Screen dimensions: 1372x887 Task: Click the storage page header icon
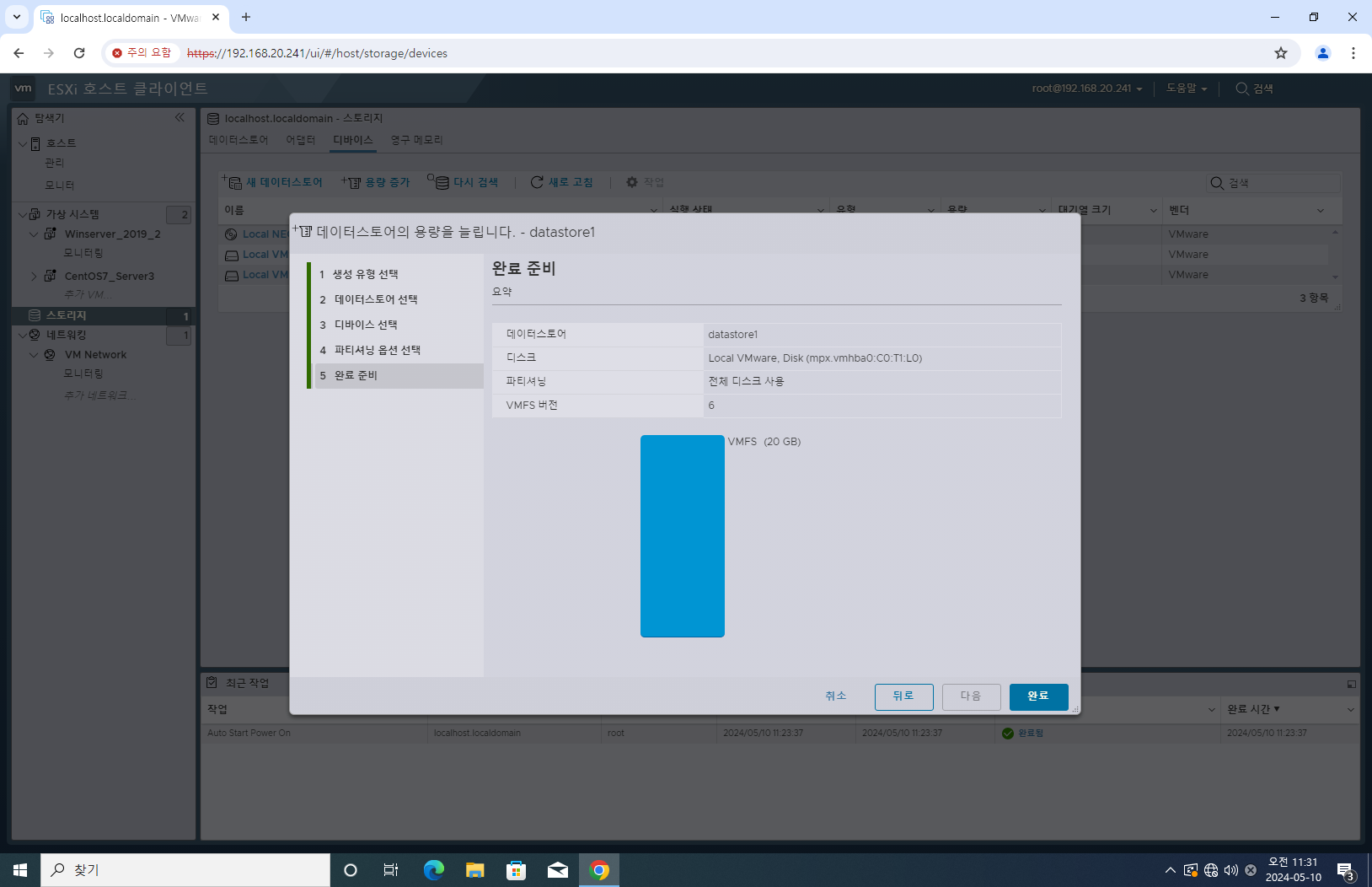pos(213,118)
